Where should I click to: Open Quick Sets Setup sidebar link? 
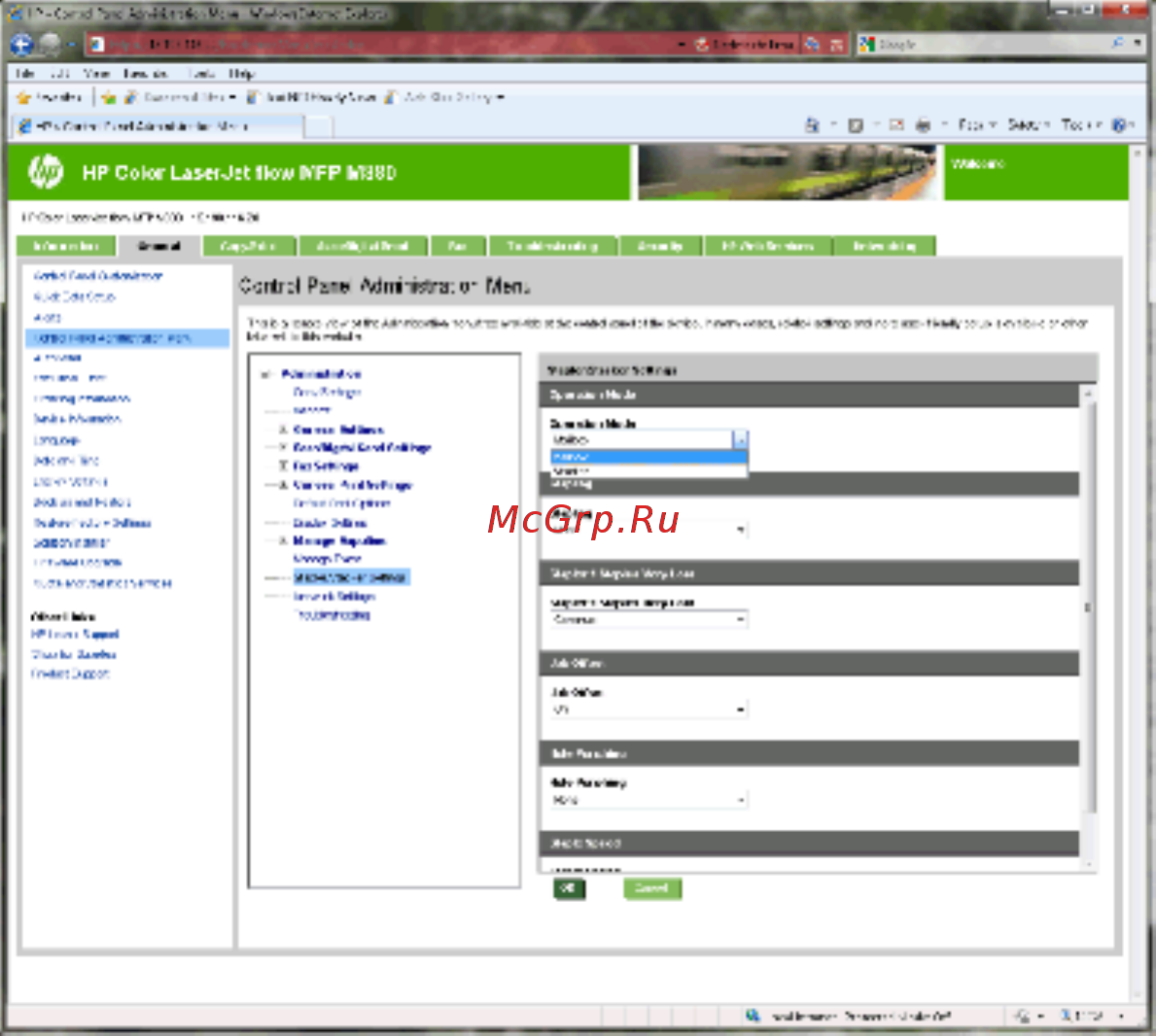click(75, 296)
